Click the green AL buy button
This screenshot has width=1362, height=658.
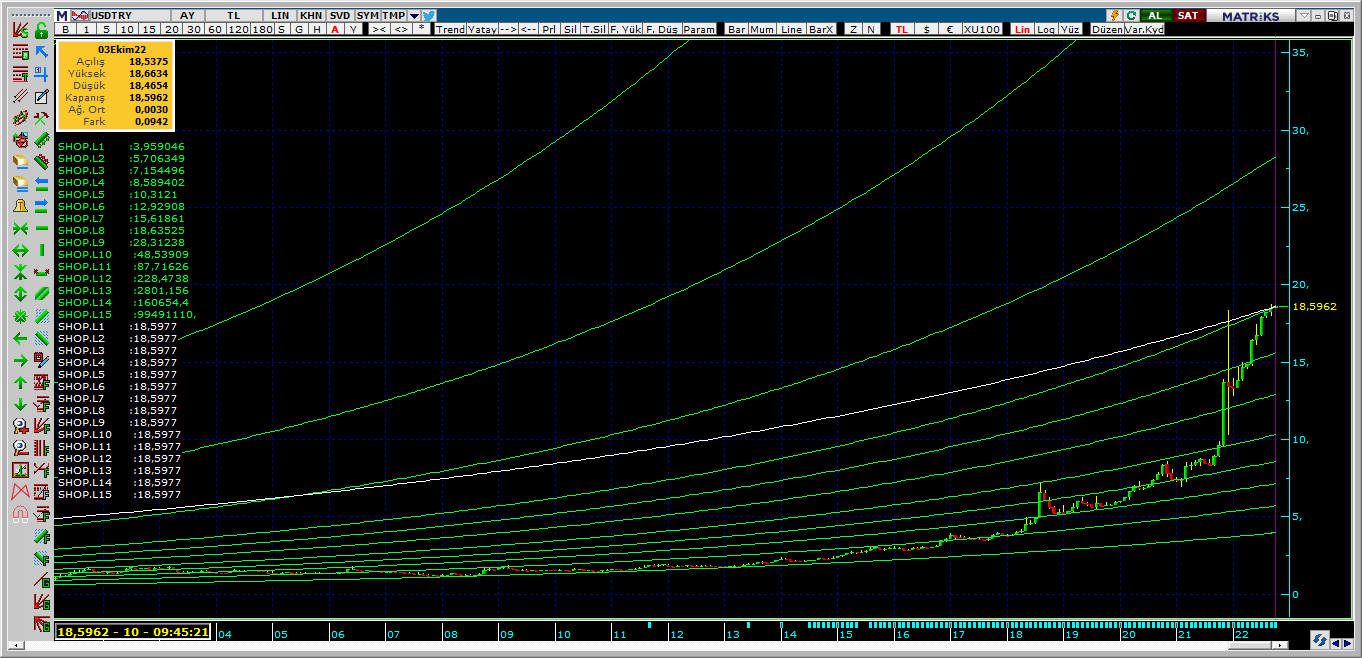[x=1154, y=16]
